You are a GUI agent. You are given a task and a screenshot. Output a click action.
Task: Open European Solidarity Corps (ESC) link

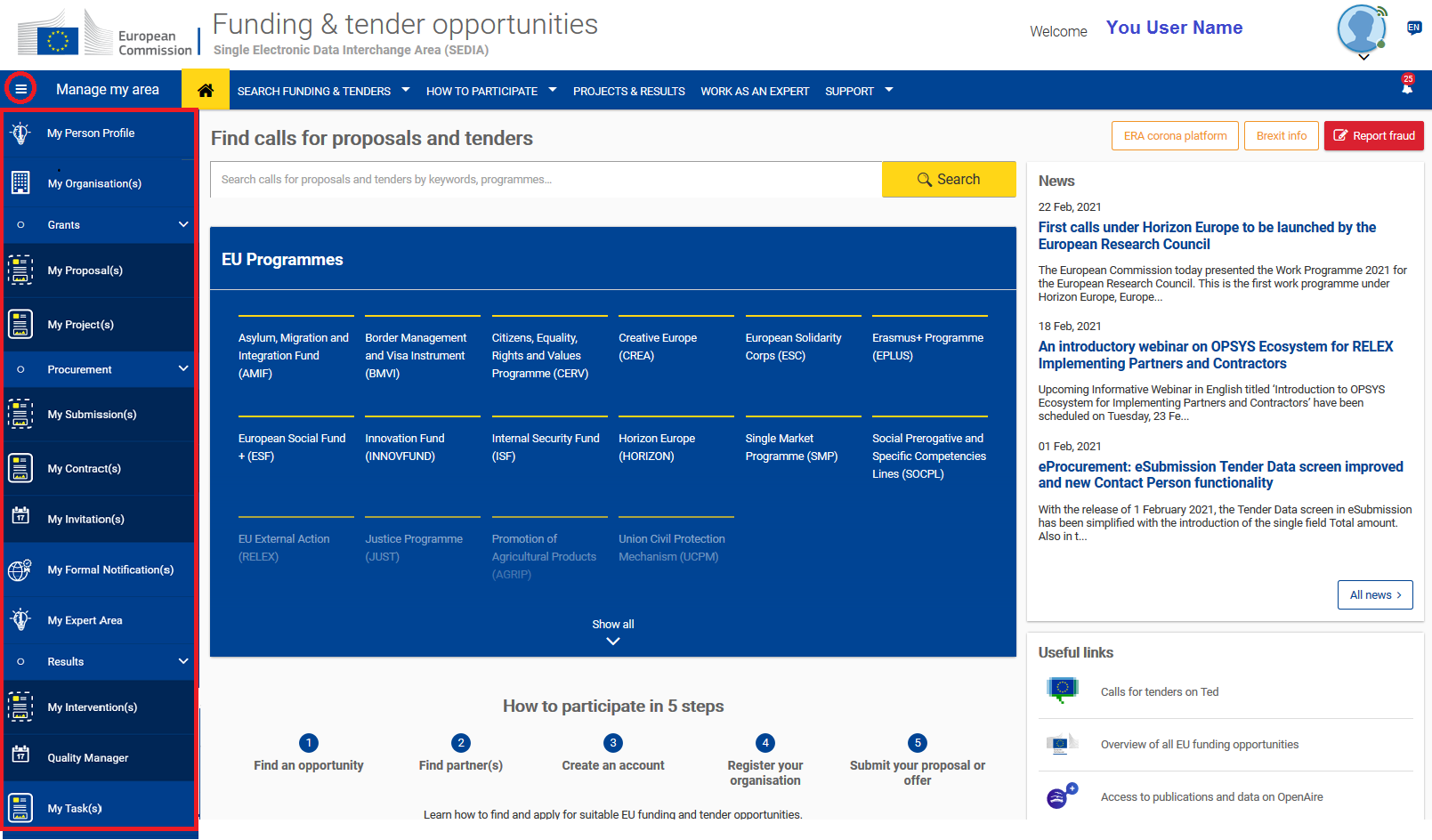[x=794, y=346]
